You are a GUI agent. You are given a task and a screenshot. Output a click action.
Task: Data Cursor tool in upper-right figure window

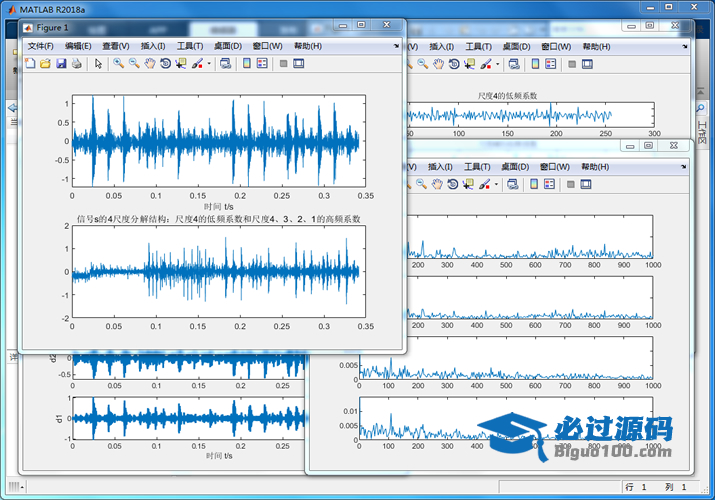(x=470, y=64)
